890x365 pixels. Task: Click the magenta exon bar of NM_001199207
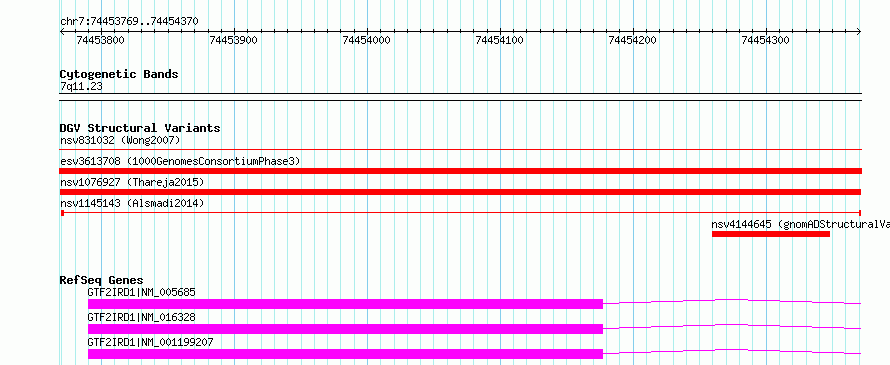[345, 354]
